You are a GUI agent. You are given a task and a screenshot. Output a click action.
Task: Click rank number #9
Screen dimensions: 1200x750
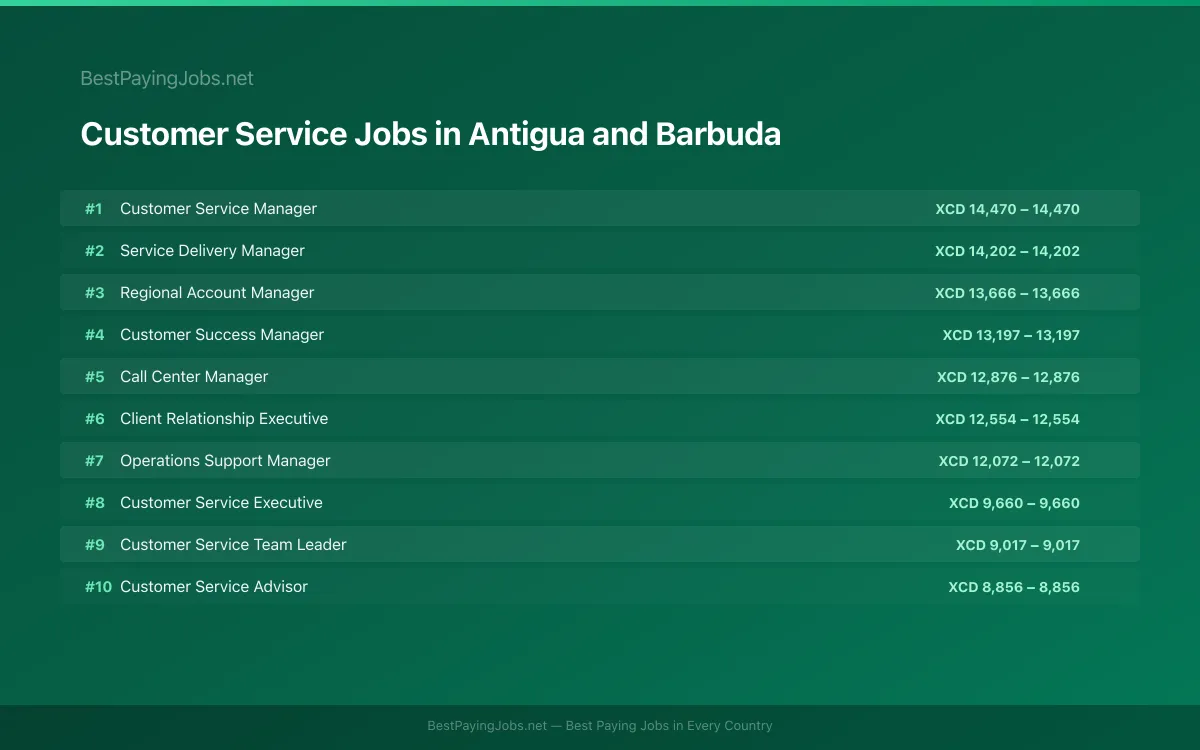tap(94, 545)
